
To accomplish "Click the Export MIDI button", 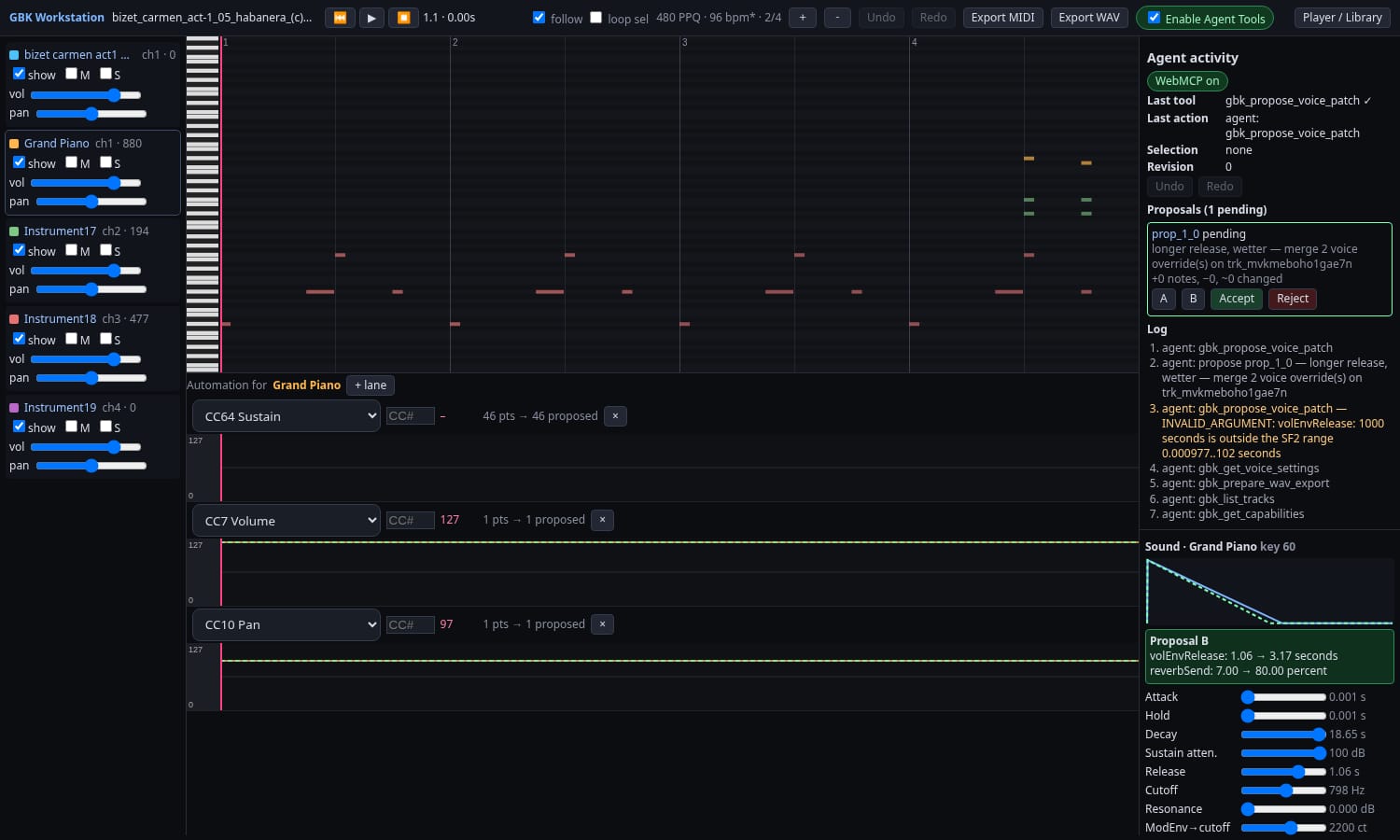I will point(1002,18).
